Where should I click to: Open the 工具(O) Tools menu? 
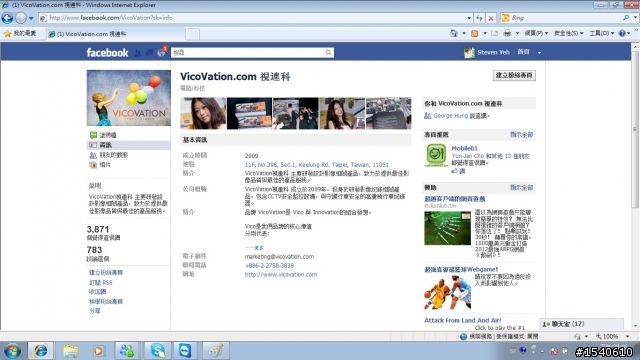601,33
